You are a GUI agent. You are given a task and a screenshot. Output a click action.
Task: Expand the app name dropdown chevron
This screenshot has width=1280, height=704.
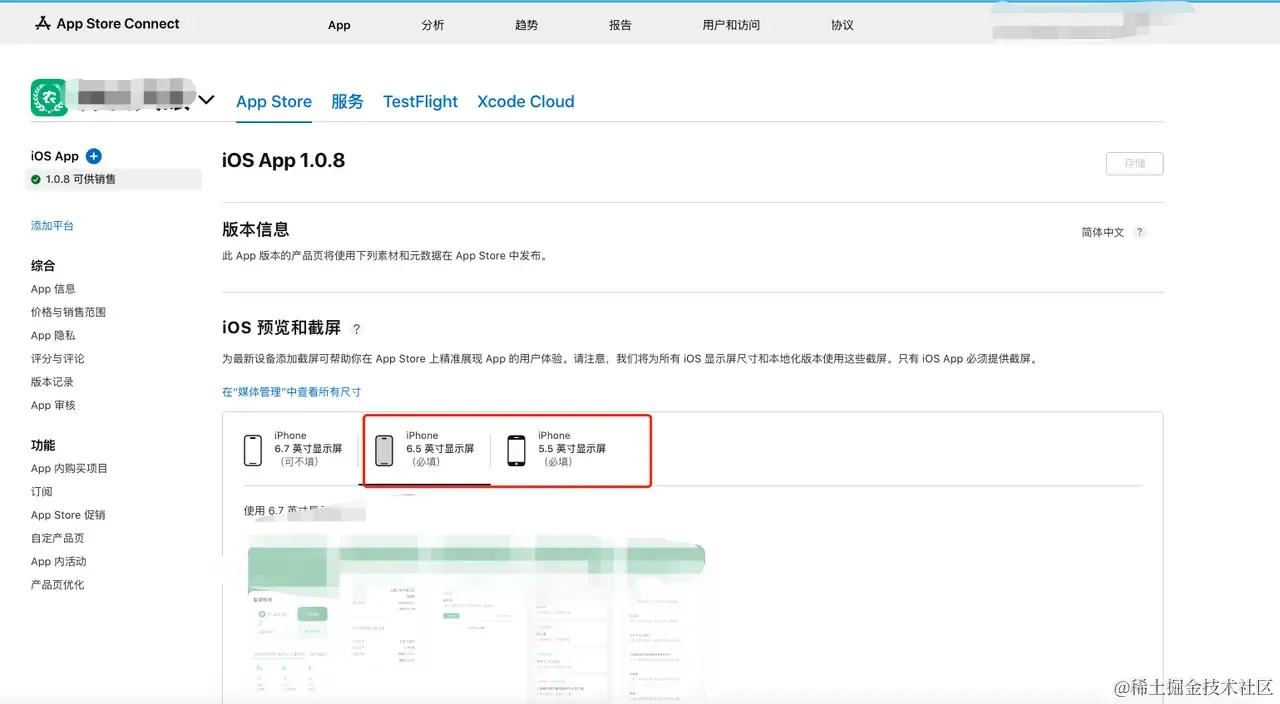206,99
